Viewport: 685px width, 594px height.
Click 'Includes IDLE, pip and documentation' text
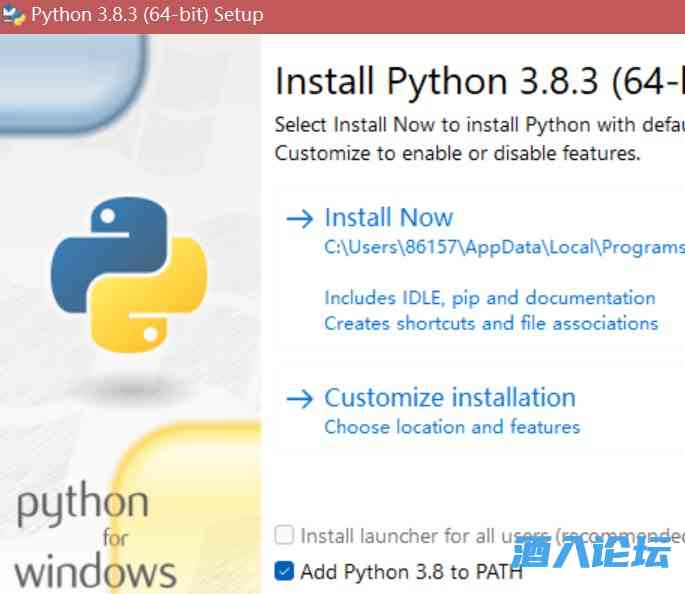490,298
